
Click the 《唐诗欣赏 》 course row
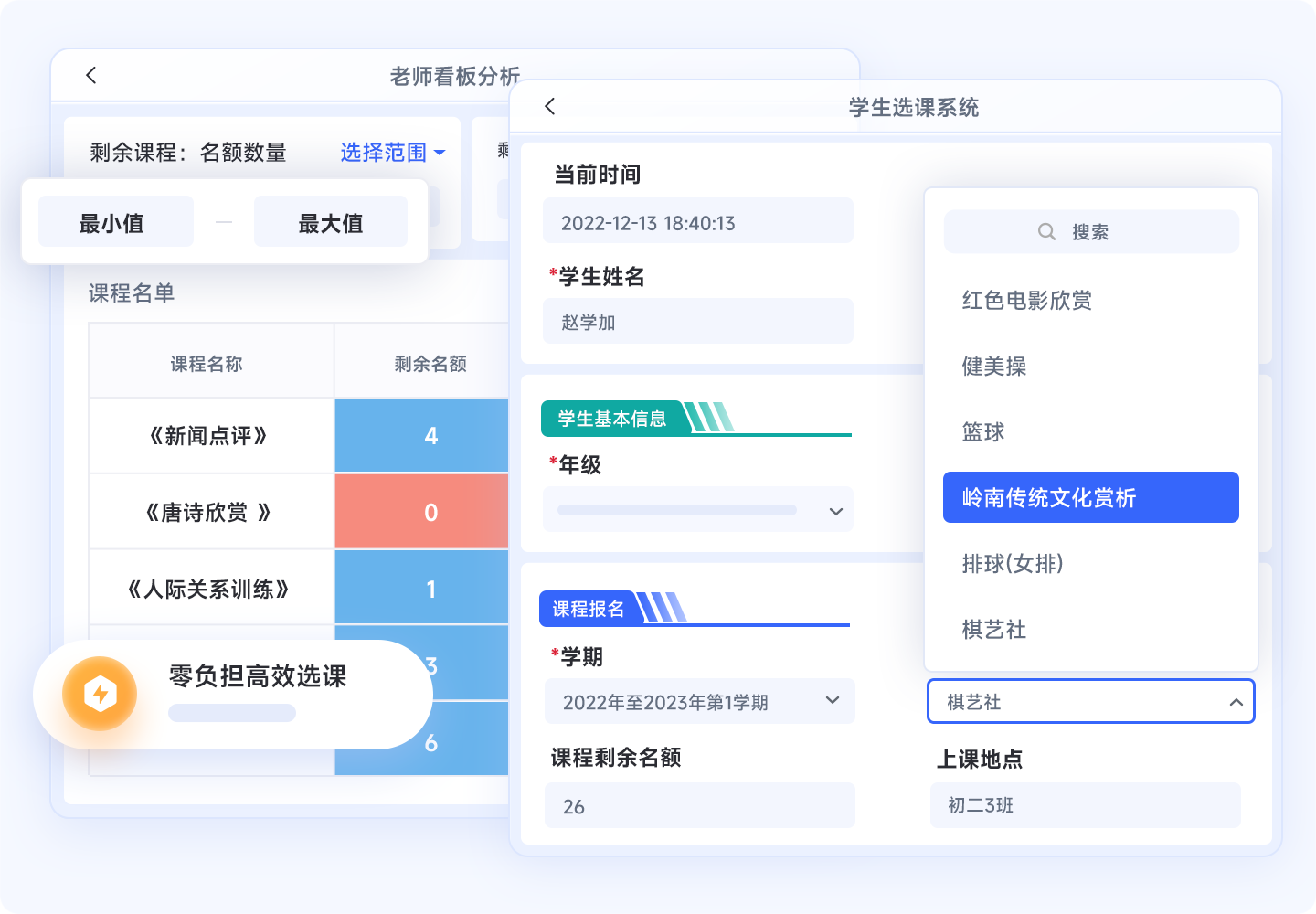coord(211,512)
